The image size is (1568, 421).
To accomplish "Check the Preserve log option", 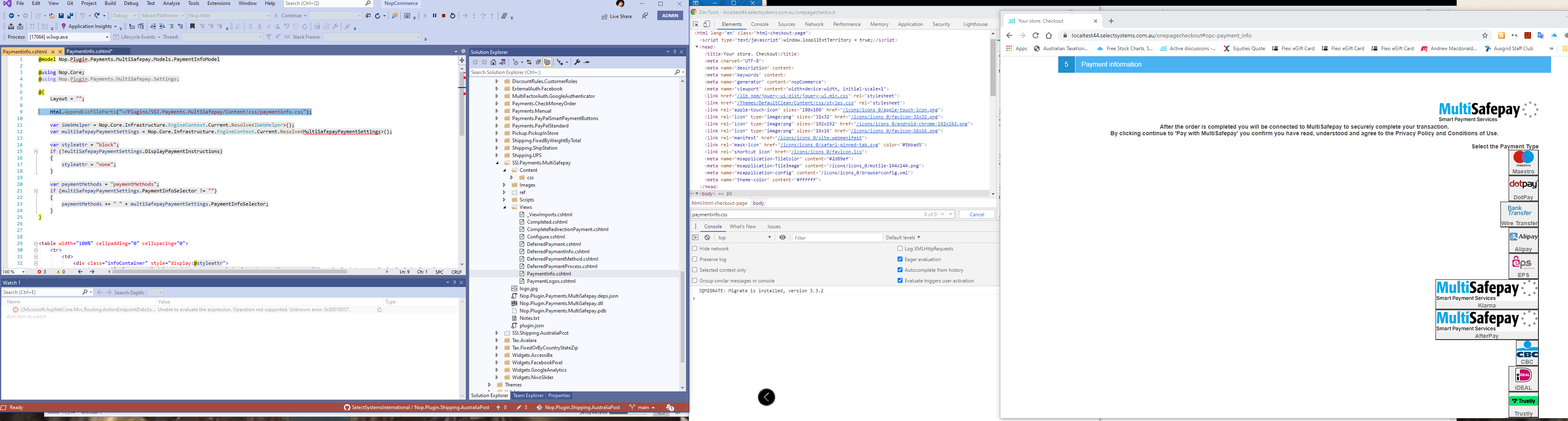I will 695,259.
